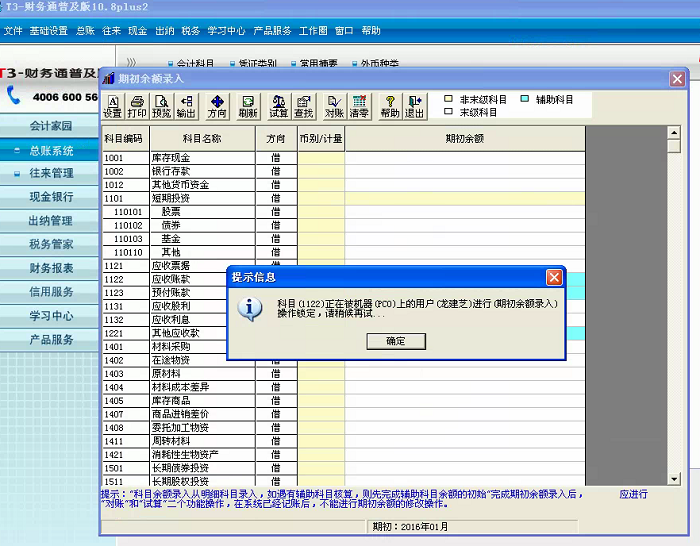Click the 退出 exit icon
This screenshot has height=546, width=700.
click(x=414, y=107)
